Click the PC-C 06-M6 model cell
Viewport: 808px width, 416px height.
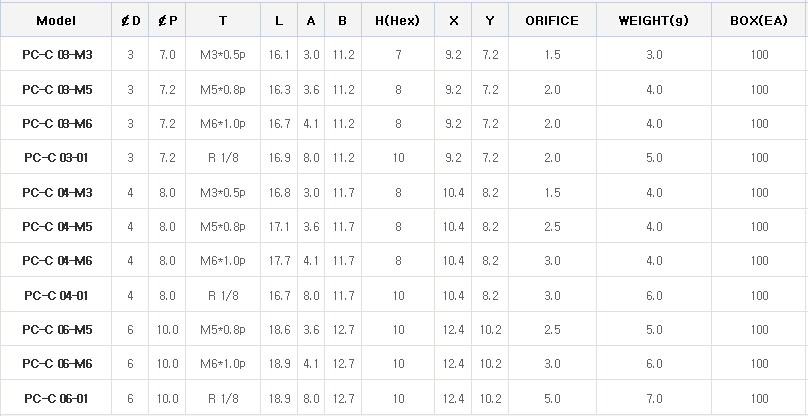[57, 364]
